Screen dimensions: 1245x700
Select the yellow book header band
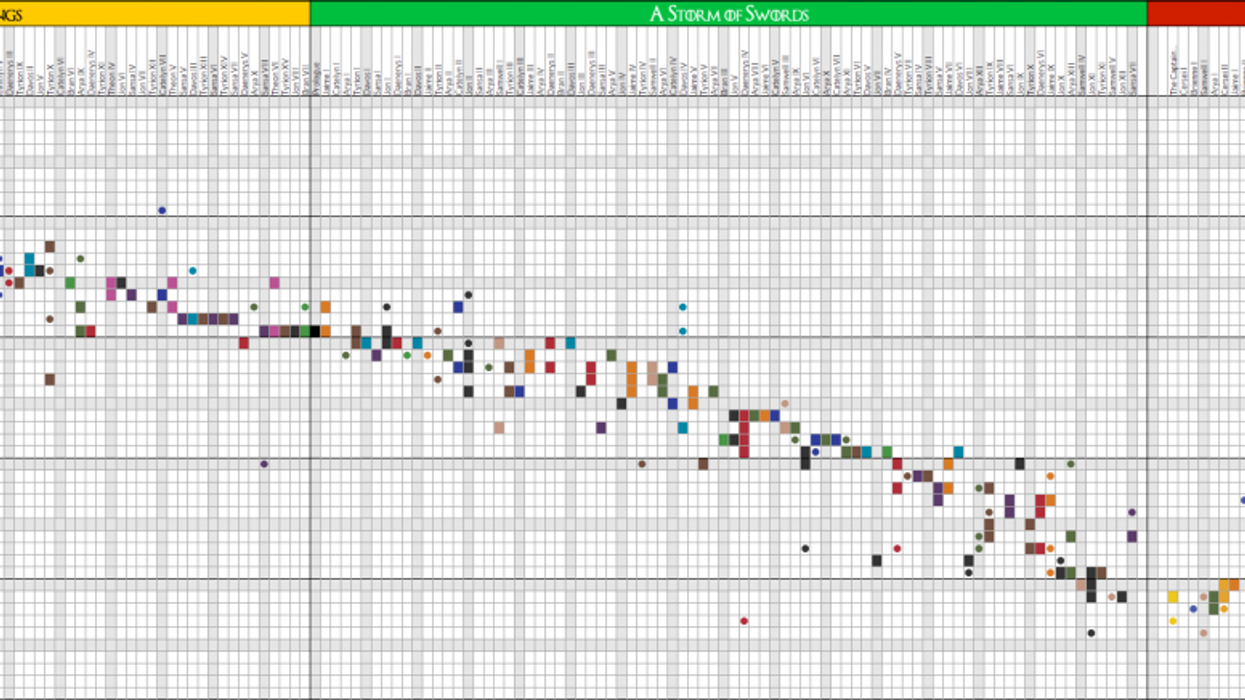(154, 13)
